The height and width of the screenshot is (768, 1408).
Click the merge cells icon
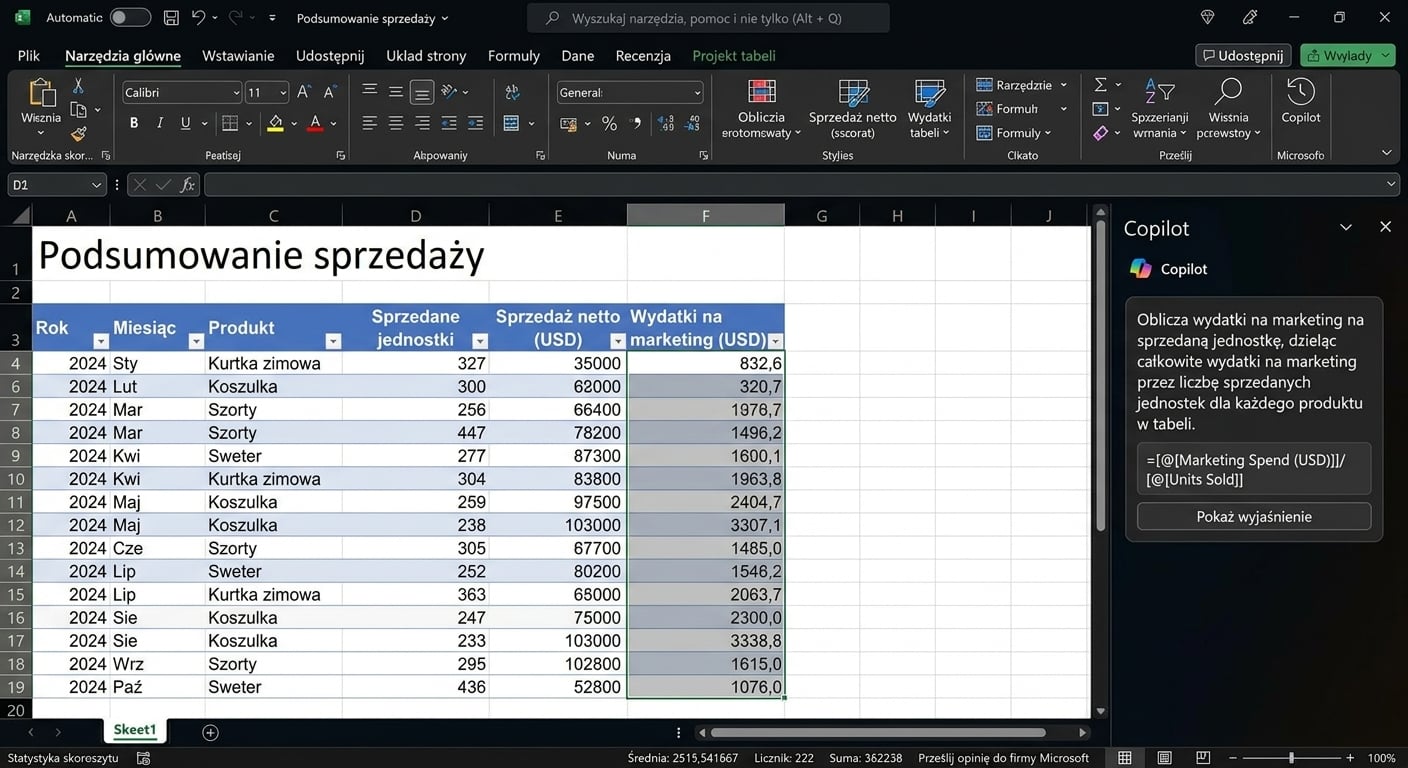(x=512, y=123)
